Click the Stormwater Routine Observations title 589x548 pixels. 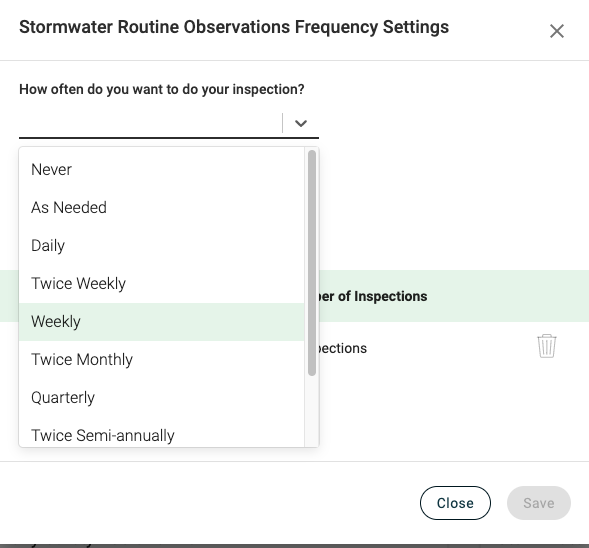coord(234,27)
